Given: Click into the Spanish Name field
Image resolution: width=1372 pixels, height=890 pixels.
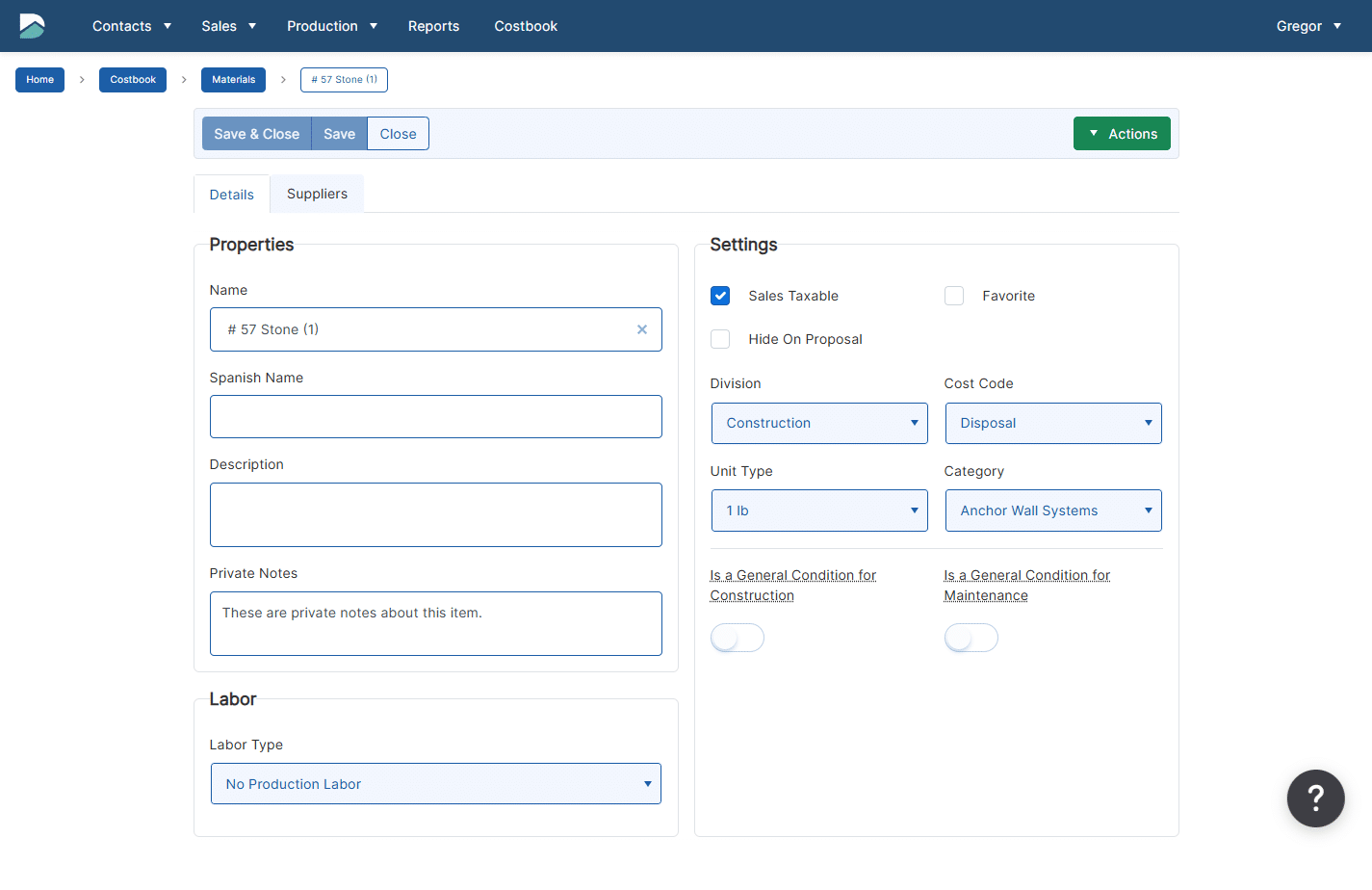Looking at the screenshot, I should point(435,417).
